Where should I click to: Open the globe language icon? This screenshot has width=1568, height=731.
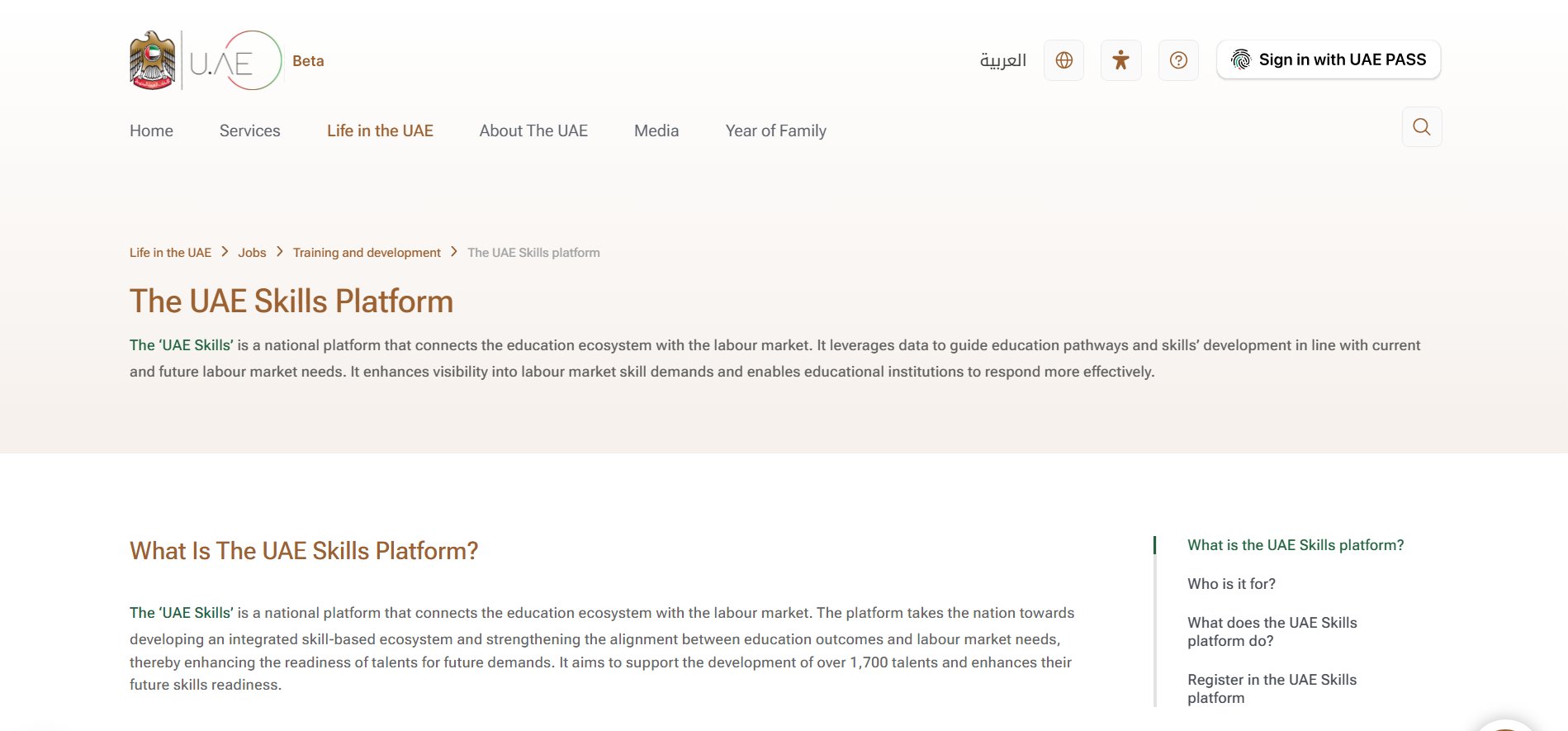click(1063, 60)
